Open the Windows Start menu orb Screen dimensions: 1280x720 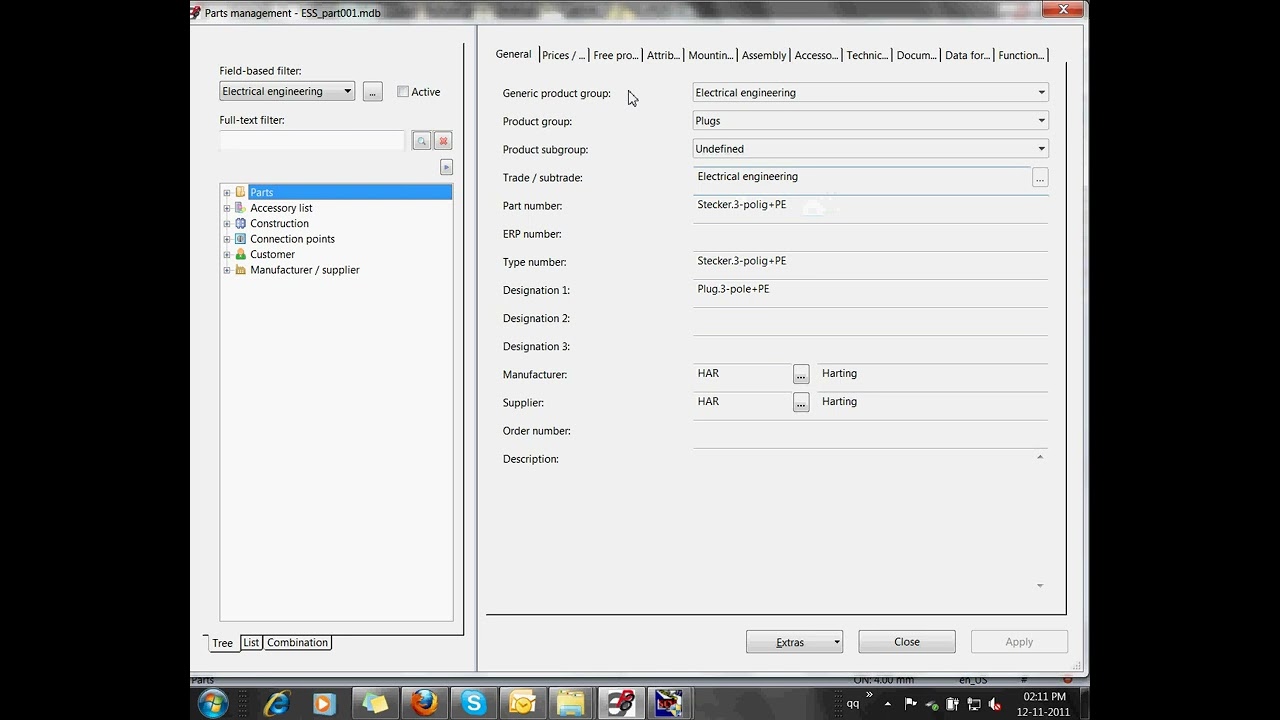click(x=213, y=703)
